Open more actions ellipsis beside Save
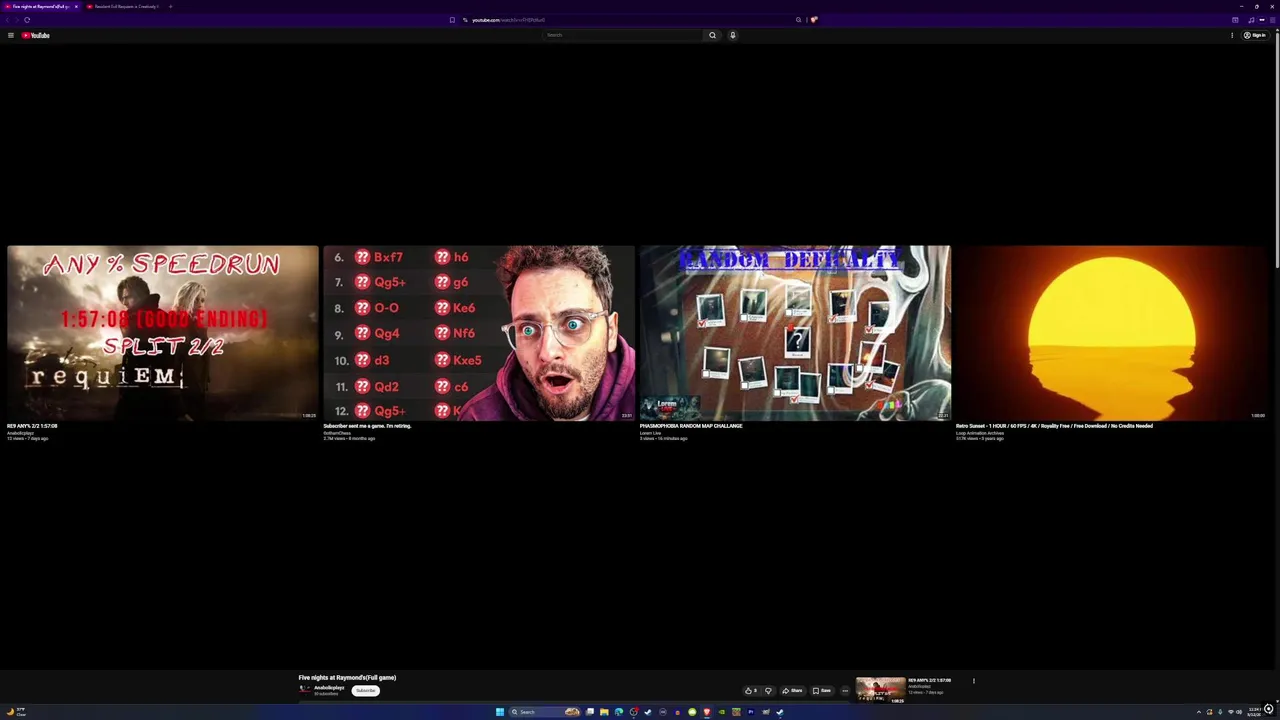1280x720 pixels. click(845, 690)
